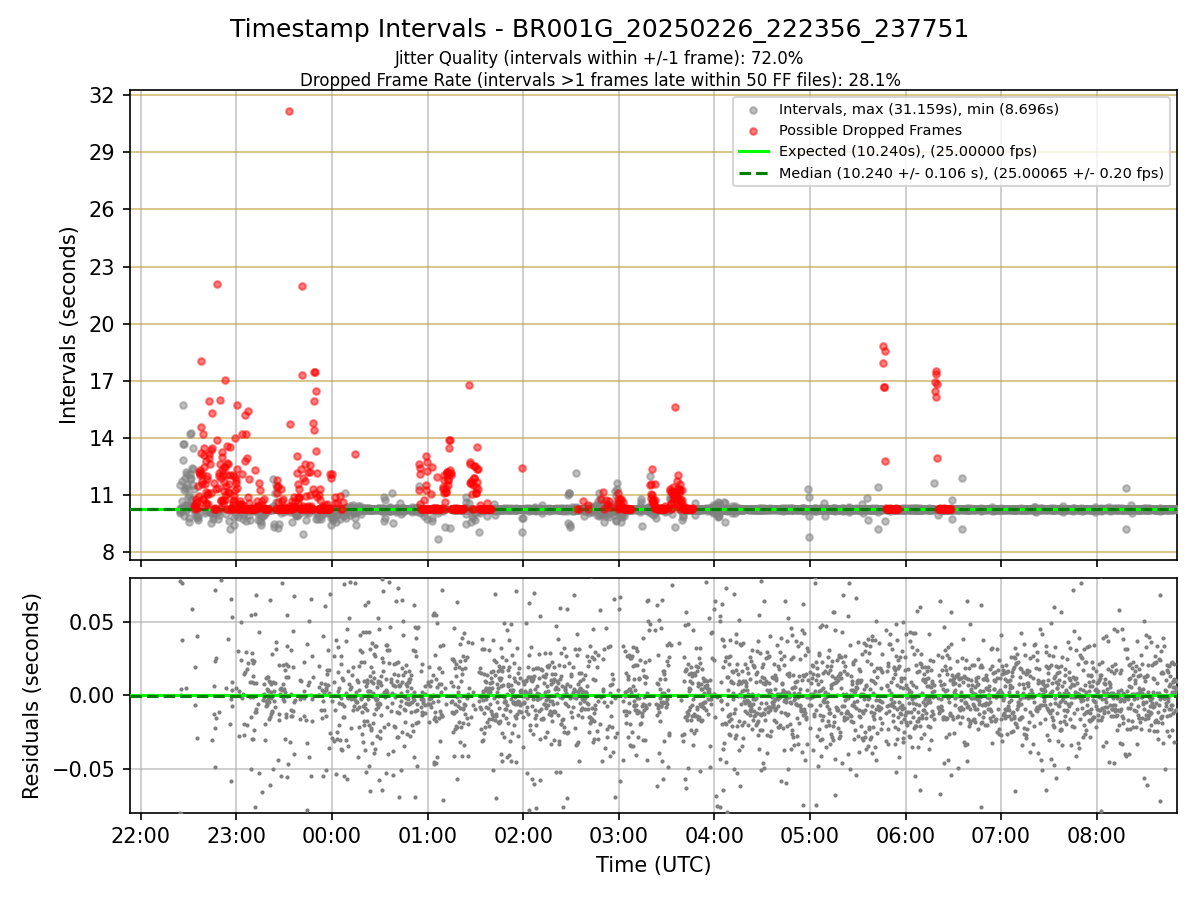Click the 'Jitter Quality' 72.0% subtitle line
1200x900 pixels.
(599, 59)
